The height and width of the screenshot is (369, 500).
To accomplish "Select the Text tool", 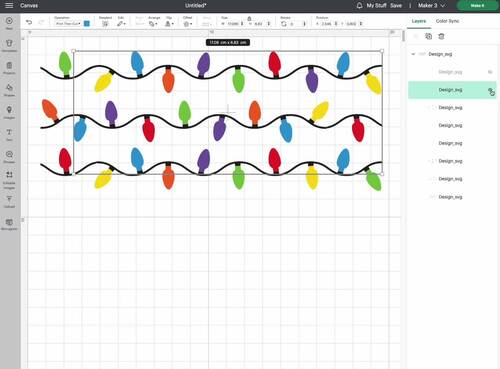I will 9,134.
